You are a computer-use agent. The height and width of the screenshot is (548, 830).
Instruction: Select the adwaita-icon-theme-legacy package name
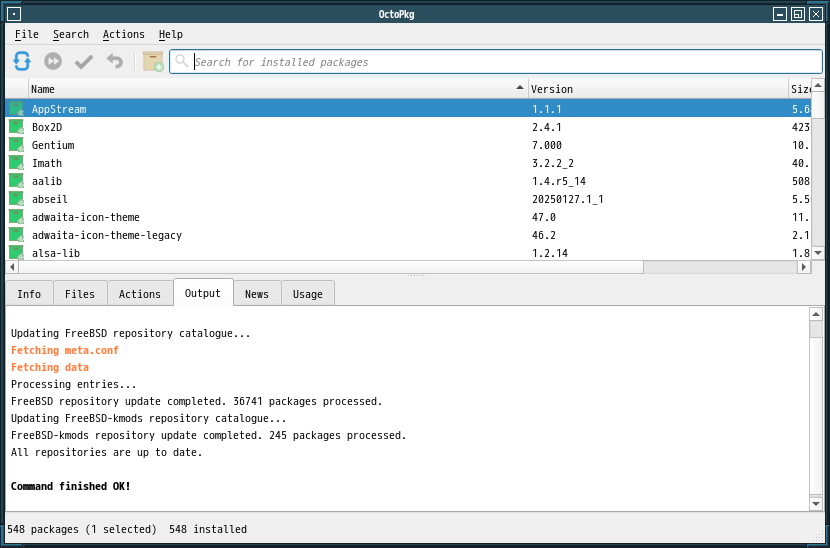pos(107,235)
